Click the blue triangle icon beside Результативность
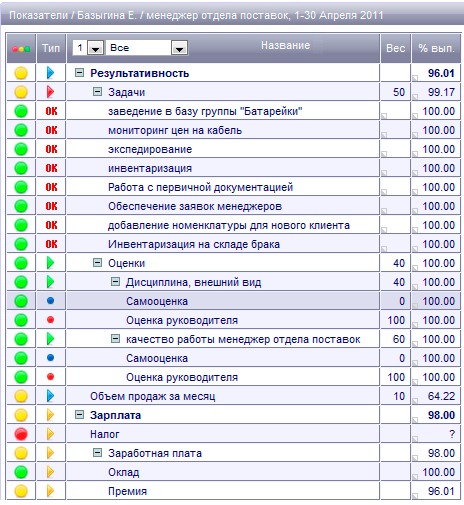 point(50,73)
